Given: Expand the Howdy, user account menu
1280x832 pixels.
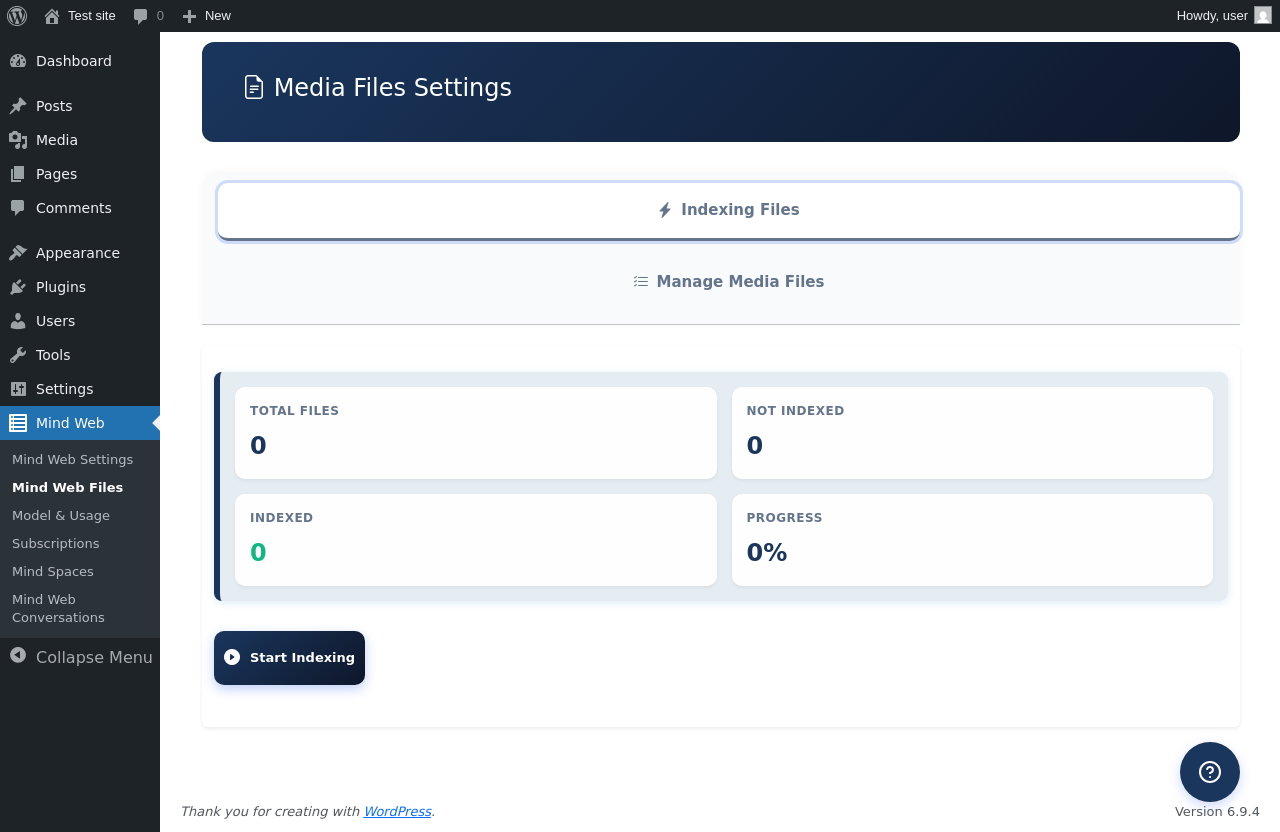Looking at the screenshot, I should pyautogui.click(x=1211, y=16).
